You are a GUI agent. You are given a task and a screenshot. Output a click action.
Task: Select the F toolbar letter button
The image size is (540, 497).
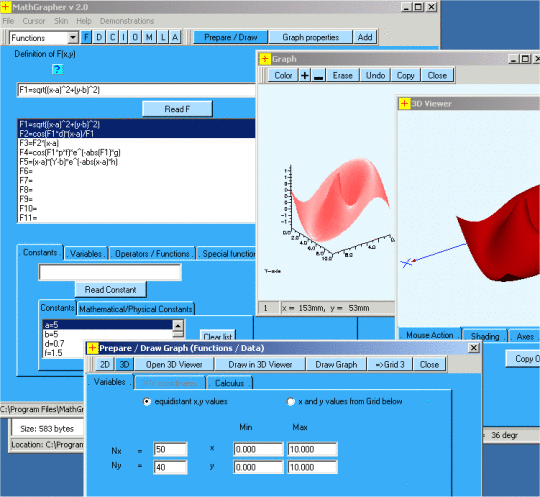tap(86, 37)
